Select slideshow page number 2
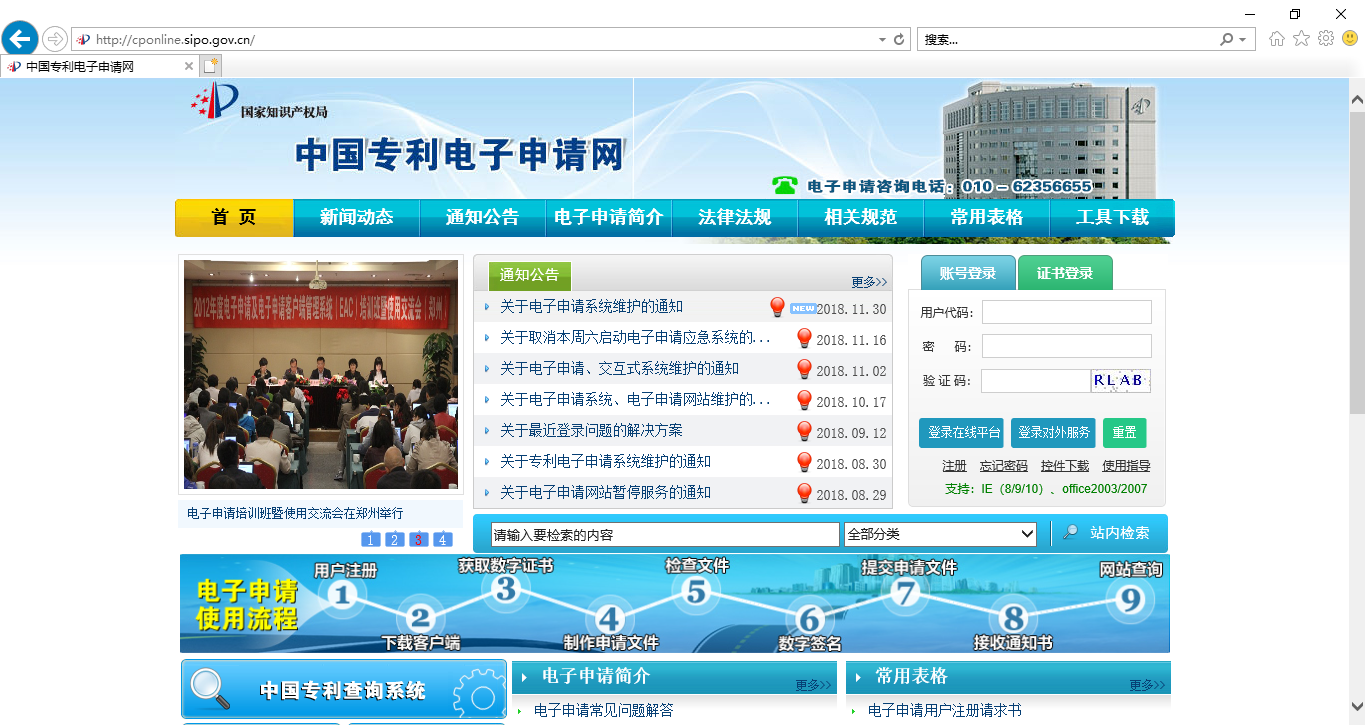The width and height of the screenshot is (1365, 725). 395,540
